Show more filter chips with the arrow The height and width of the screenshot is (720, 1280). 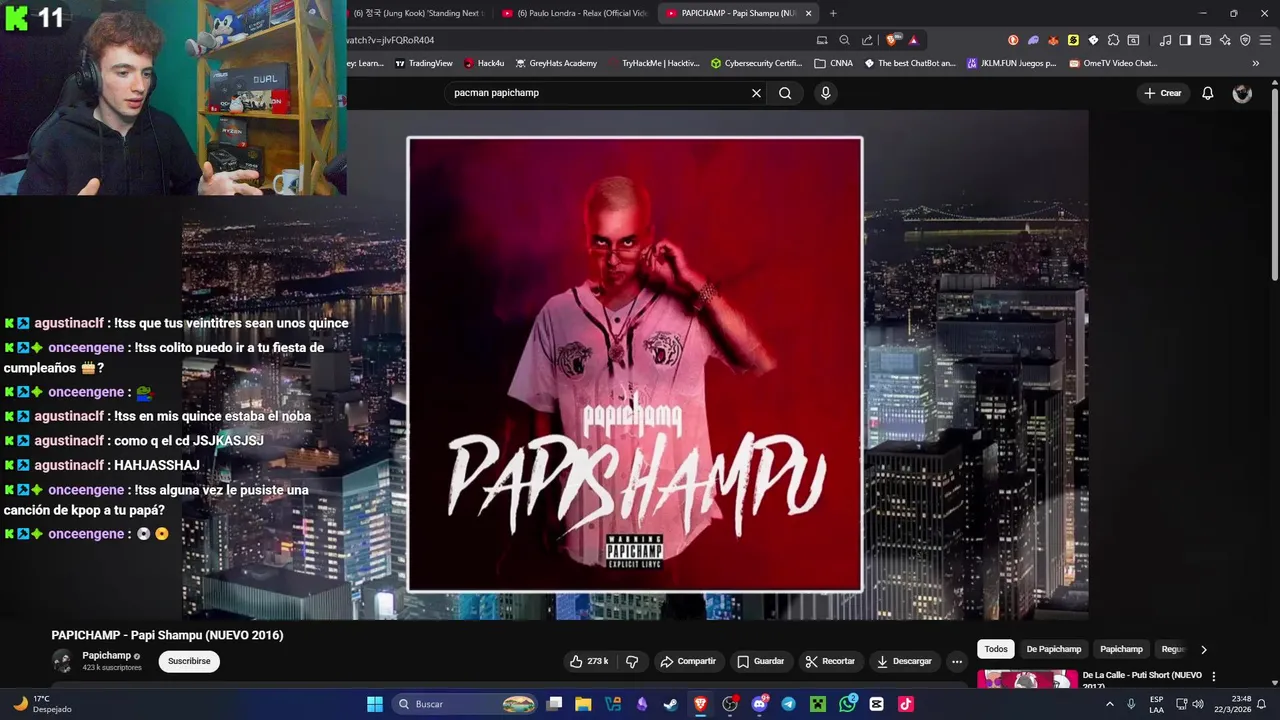point(1203,649)
